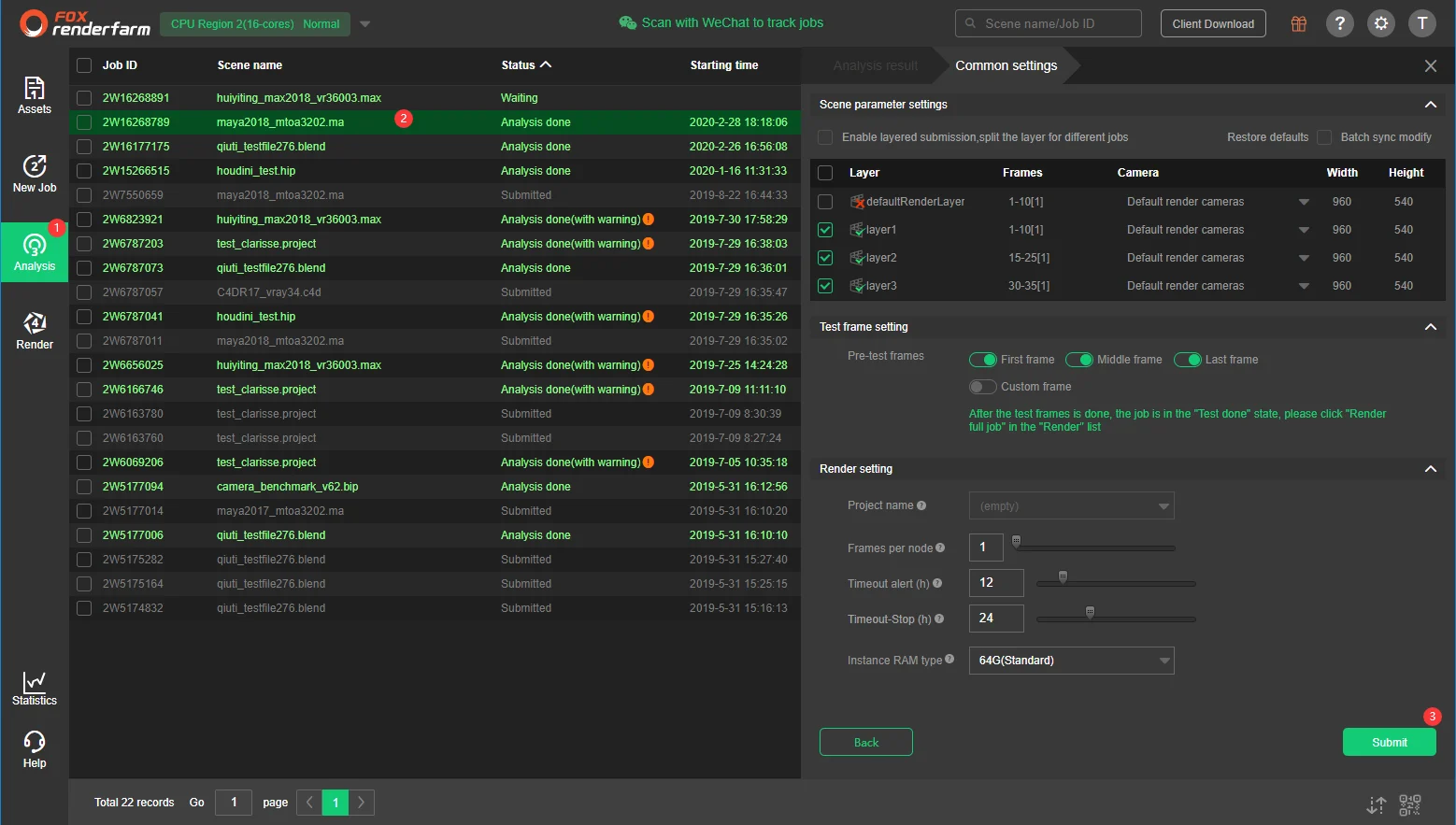1456x825 pixels.
Task: Open the question mark help icon
Action: (x=1340, y=23)
